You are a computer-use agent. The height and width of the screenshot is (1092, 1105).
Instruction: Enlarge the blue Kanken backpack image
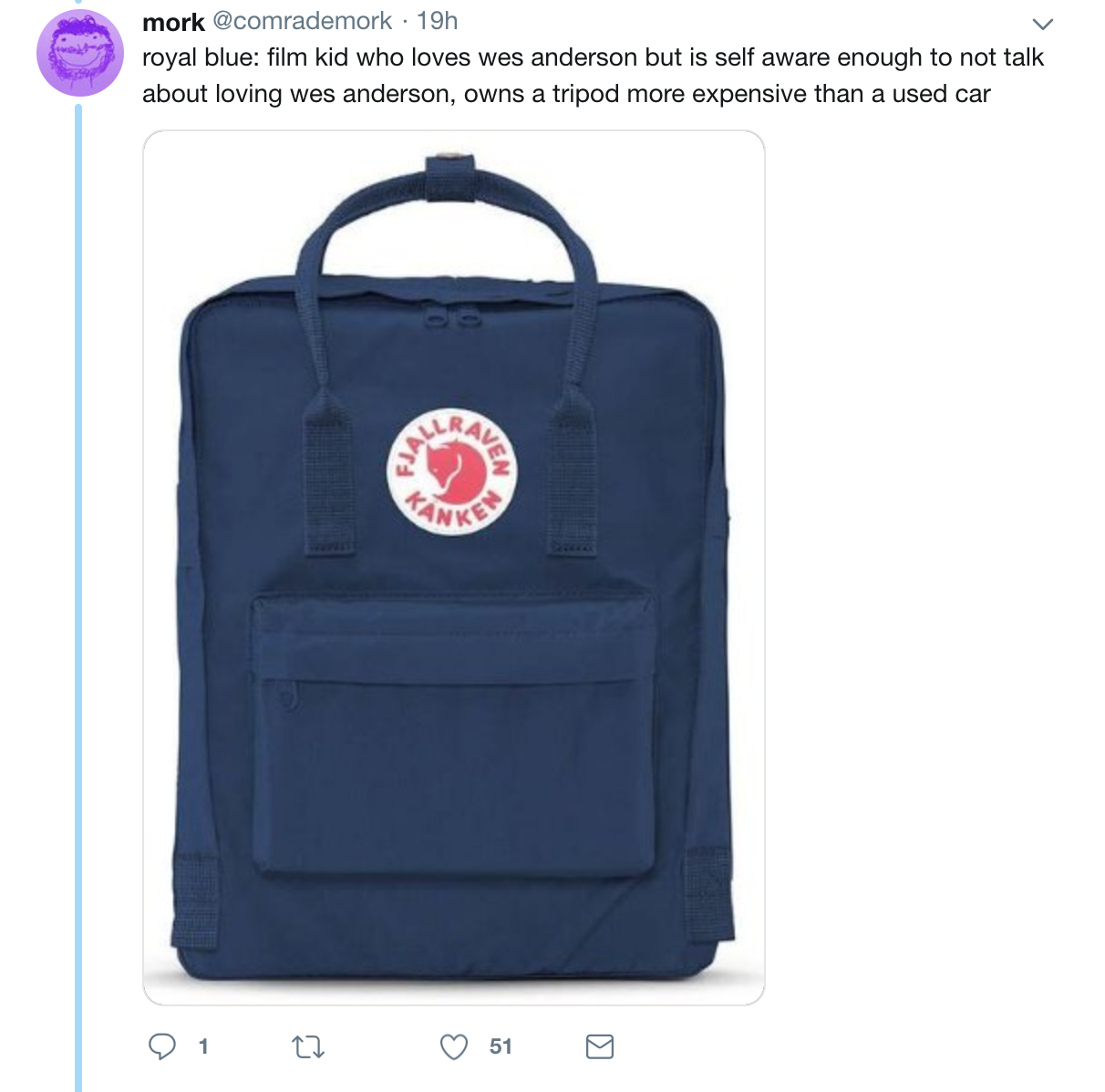[x=454, y=568]
